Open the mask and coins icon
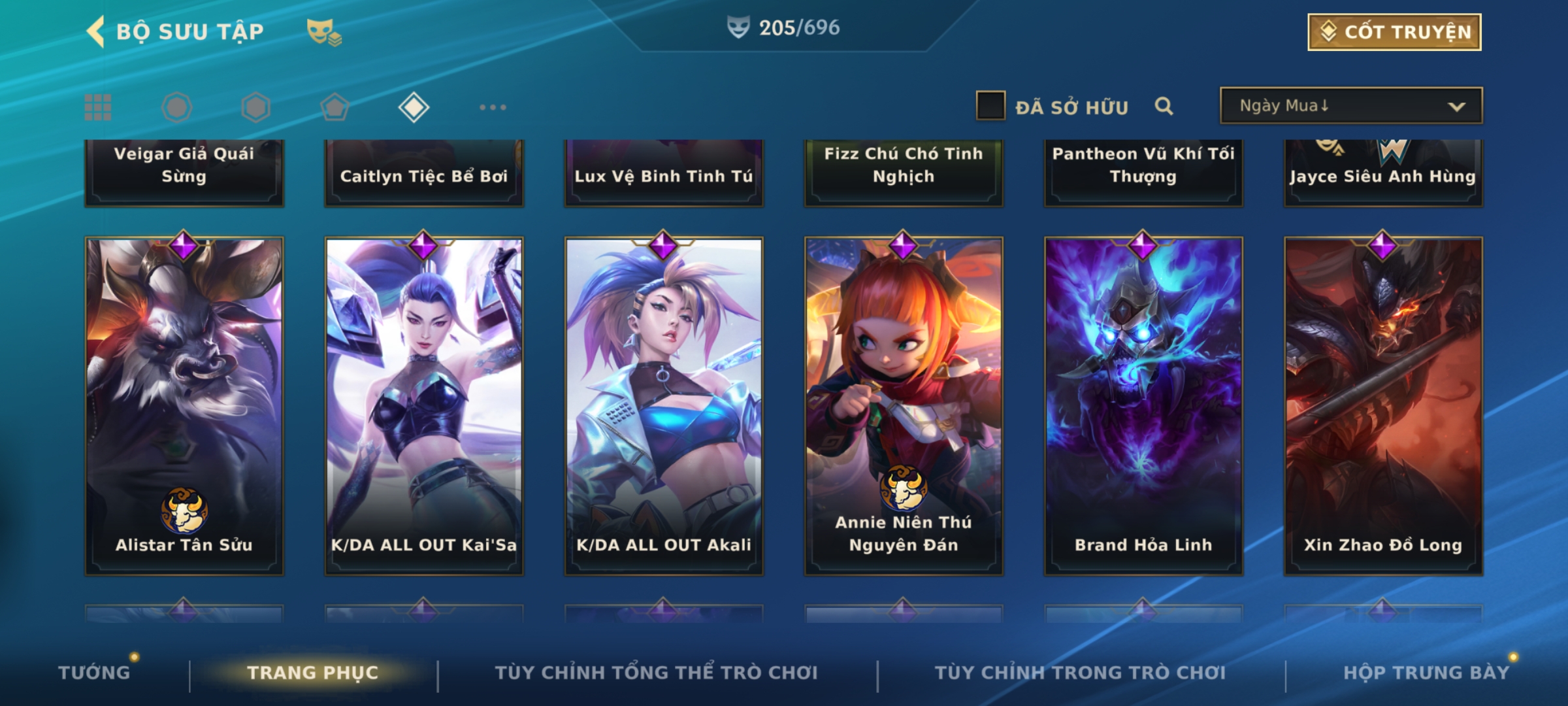The image size is (1568, 706). (324, 32)
